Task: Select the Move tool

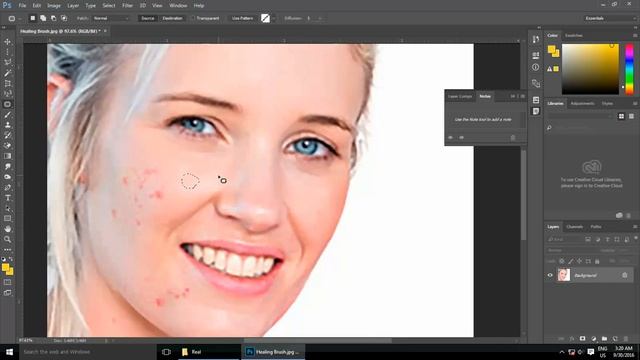Action: click(x=7, y=42)
